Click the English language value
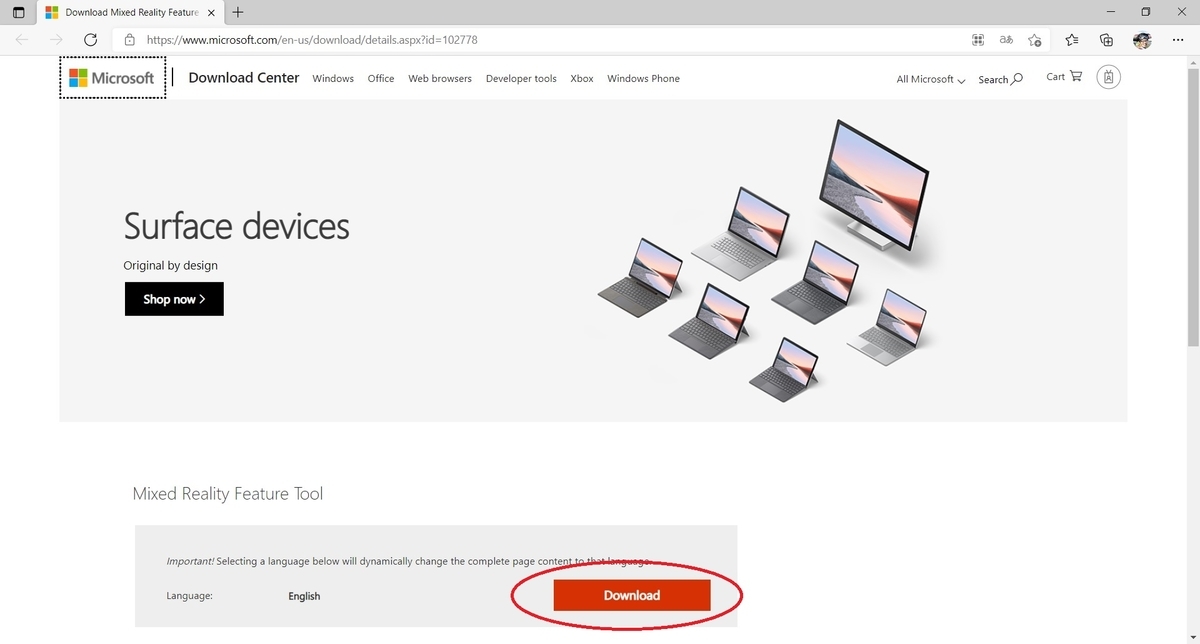This screenshot has height=644, width=1200. point(304,596)
